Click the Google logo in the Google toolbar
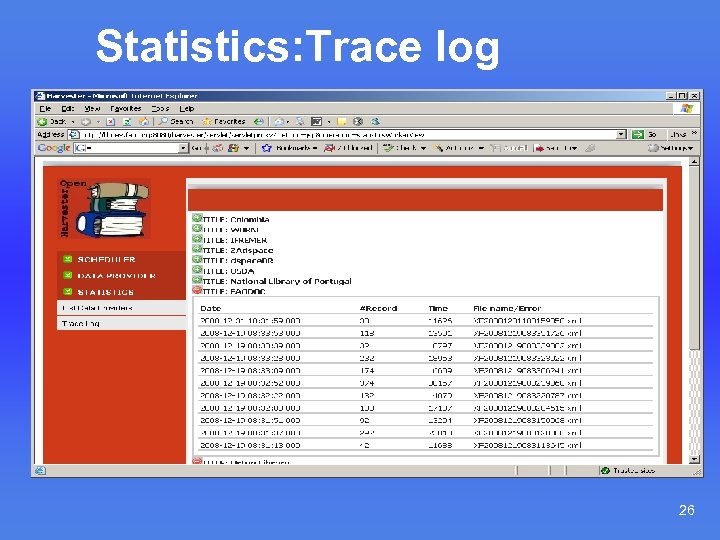 (x=54, y=148)
